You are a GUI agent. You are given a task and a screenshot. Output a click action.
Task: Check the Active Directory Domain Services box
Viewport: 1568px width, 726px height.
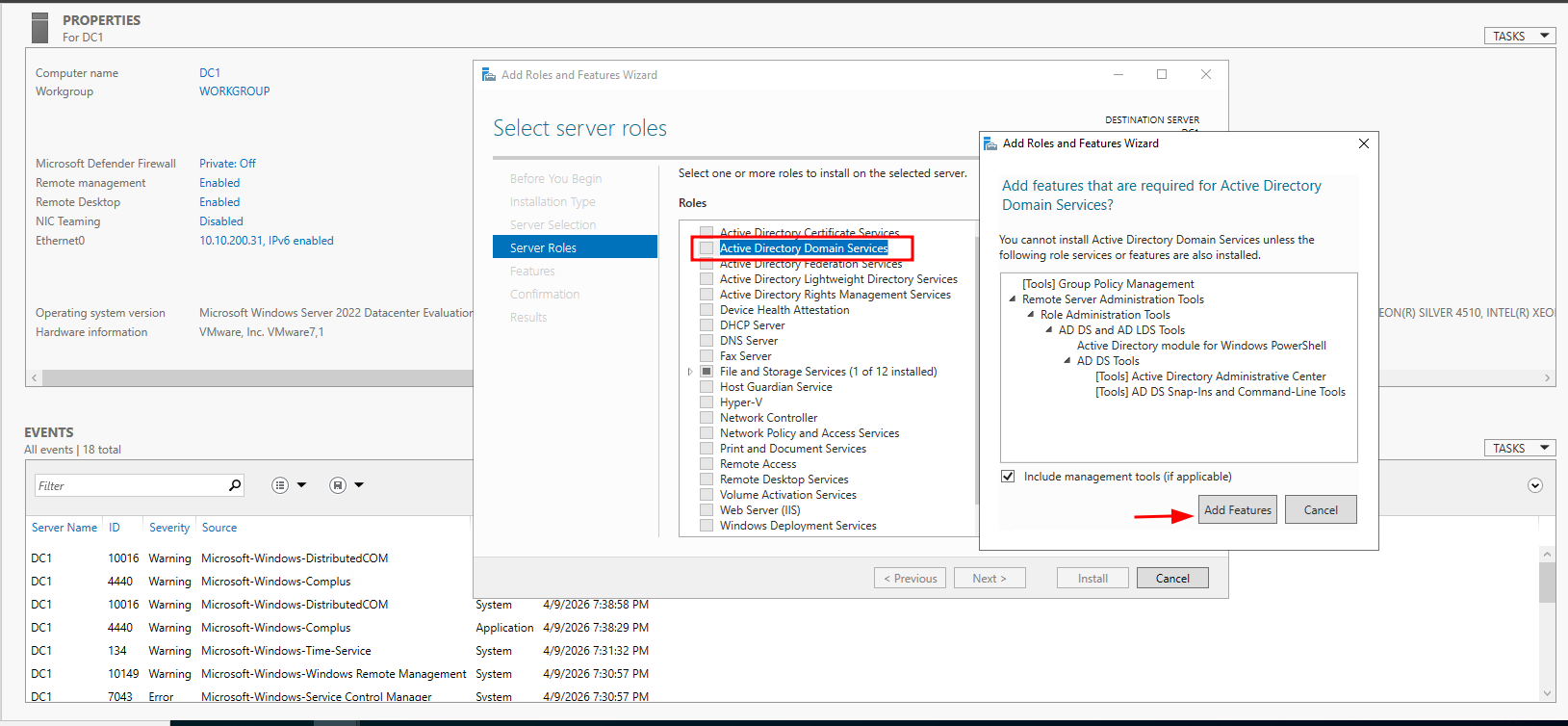pos(707,248)
